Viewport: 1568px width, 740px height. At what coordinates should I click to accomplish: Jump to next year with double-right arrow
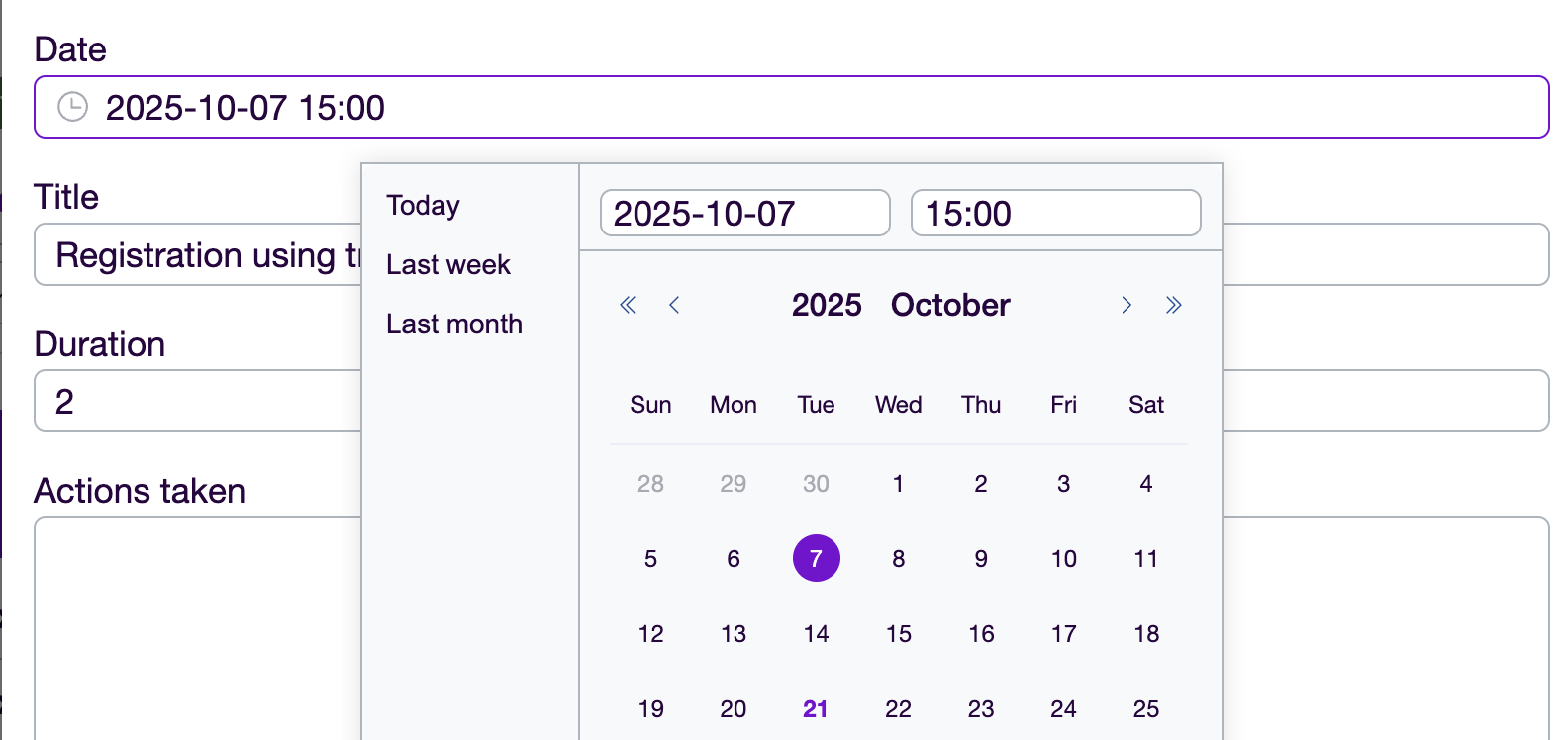(x=1174, y=305)
